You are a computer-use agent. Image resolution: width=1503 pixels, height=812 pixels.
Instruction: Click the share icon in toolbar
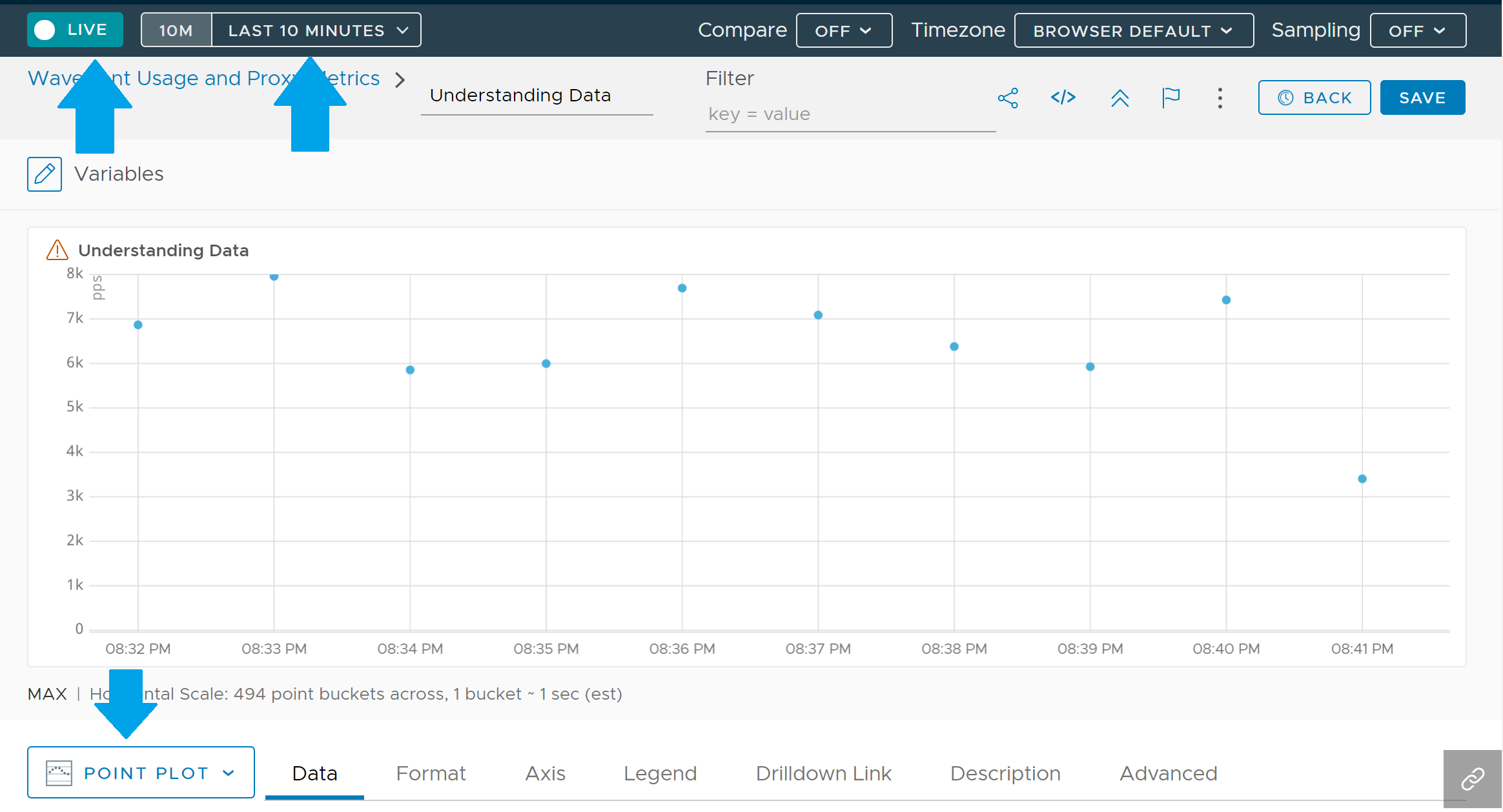click(x=1008, y=98)
